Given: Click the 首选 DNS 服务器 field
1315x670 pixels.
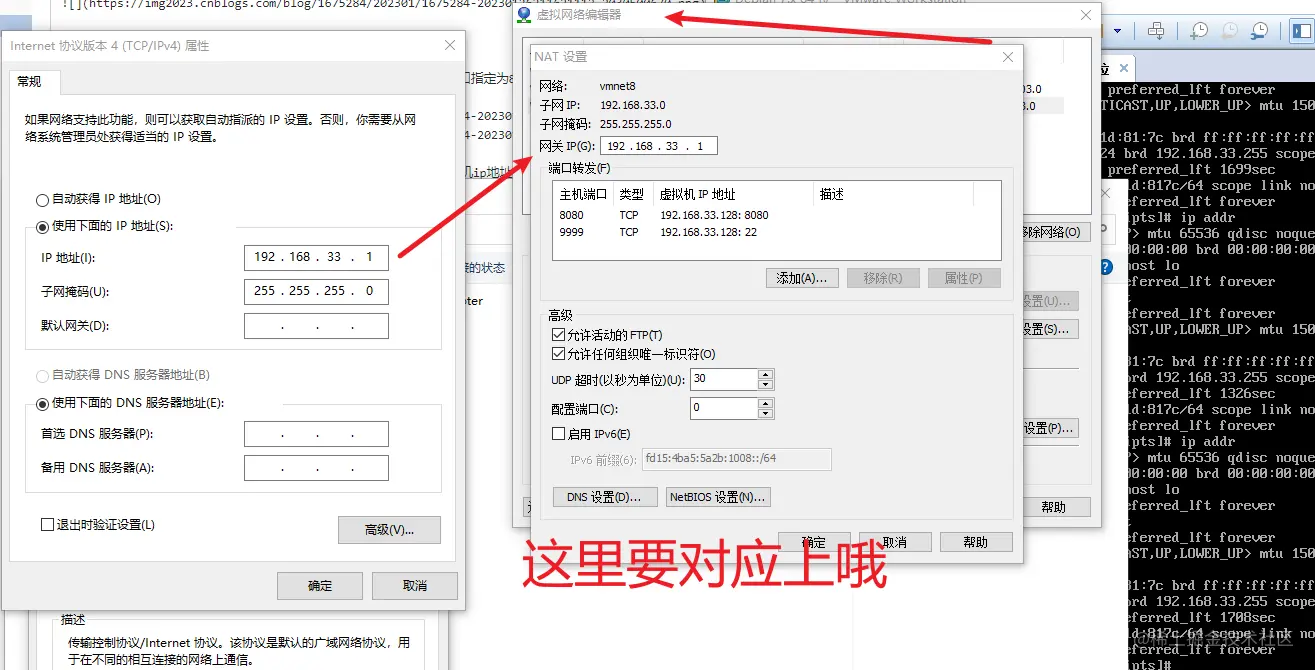Looking at the screenshot, I should click(316, 434).
